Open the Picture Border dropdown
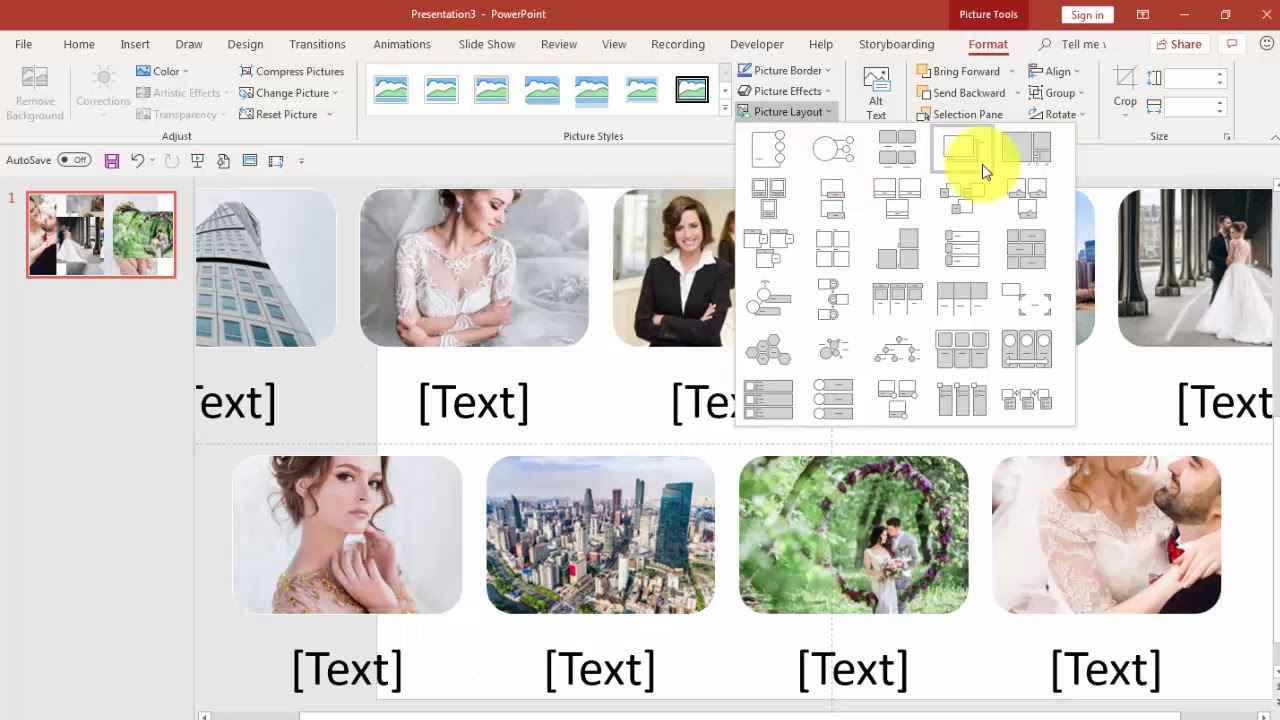 (x=785, y=71)
